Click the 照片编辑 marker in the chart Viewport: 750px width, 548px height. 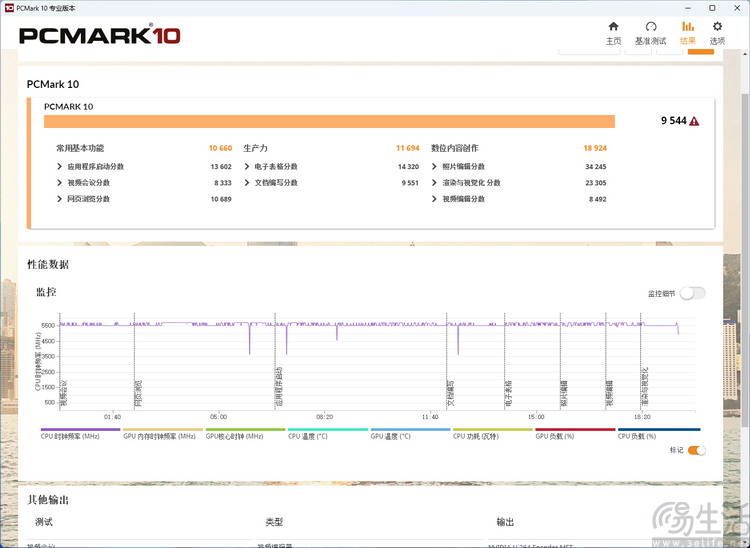pos(564,394)
